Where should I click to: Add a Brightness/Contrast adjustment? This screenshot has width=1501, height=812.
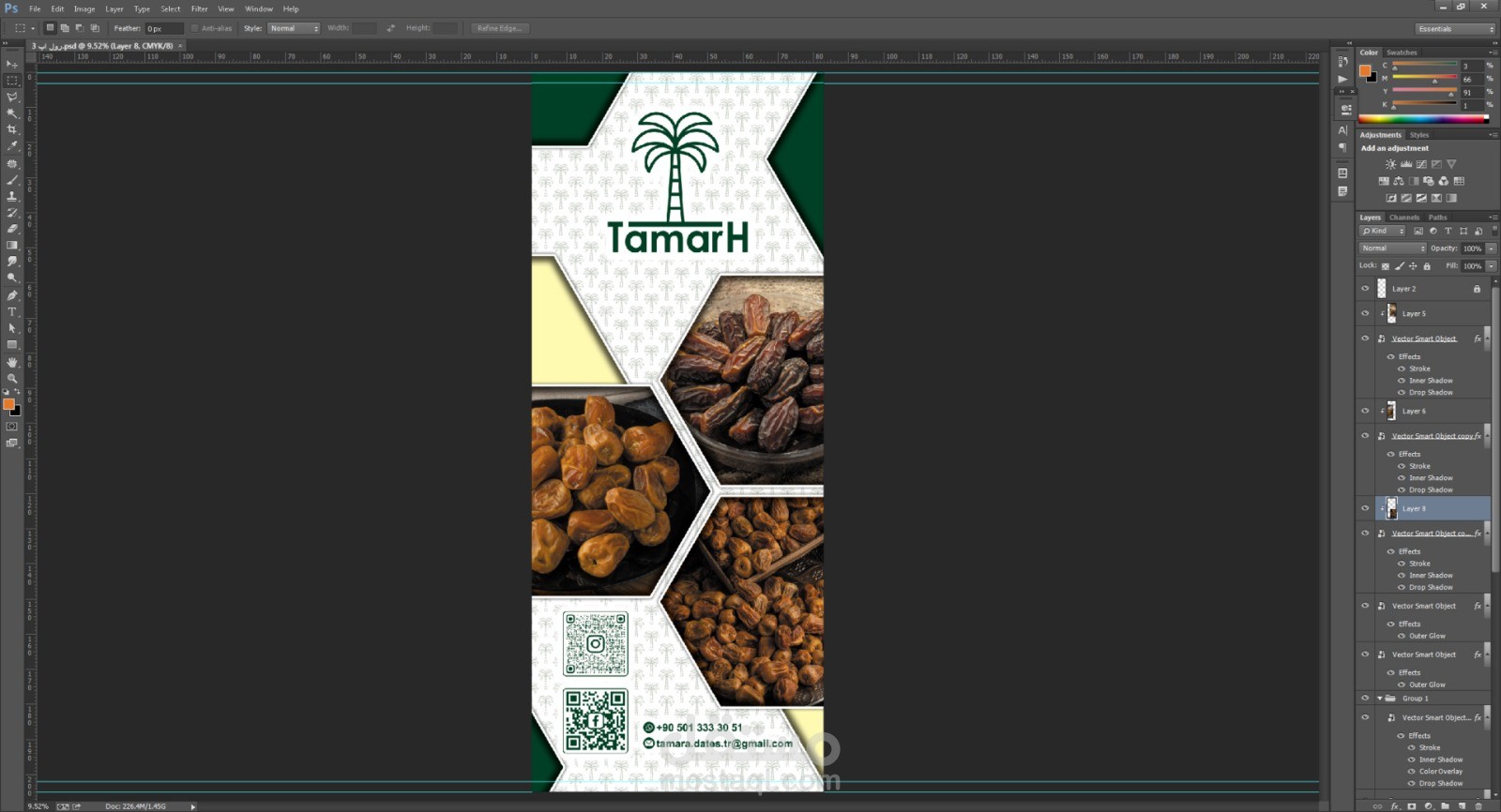coord(1390,164)
